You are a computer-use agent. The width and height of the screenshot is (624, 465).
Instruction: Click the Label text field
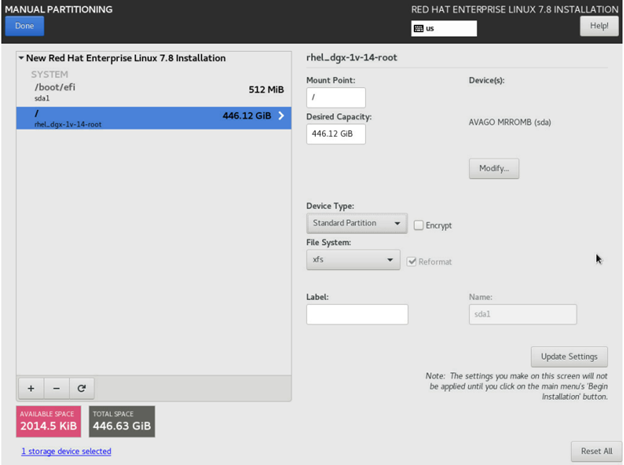[x=357, y=315]
